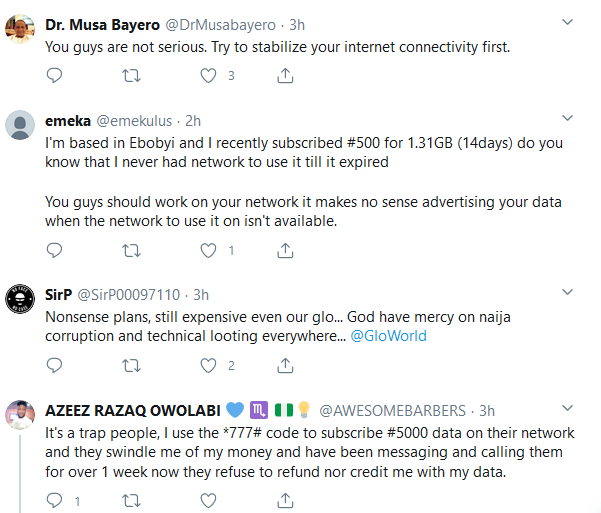Open the @GloWorld mention link

click(x=388, y=336)
